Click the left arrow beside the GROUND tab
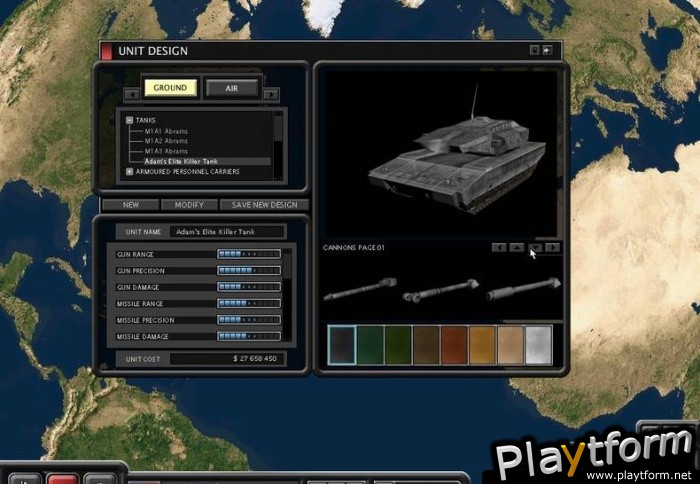The width and height of the screenshot is (700, 484). click(x=132, y=94)
